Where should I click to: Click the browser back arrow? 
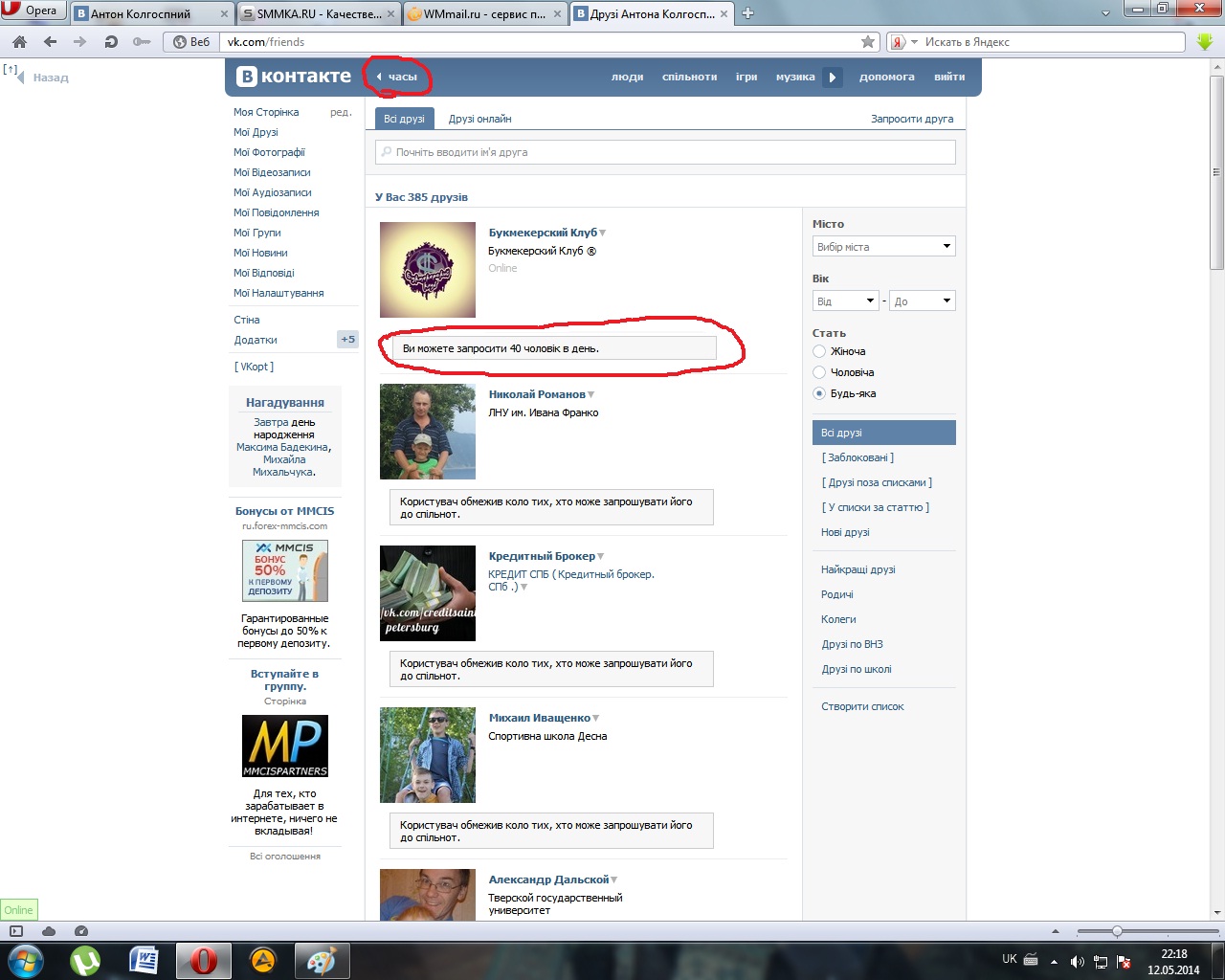click(x=50, y=42)
